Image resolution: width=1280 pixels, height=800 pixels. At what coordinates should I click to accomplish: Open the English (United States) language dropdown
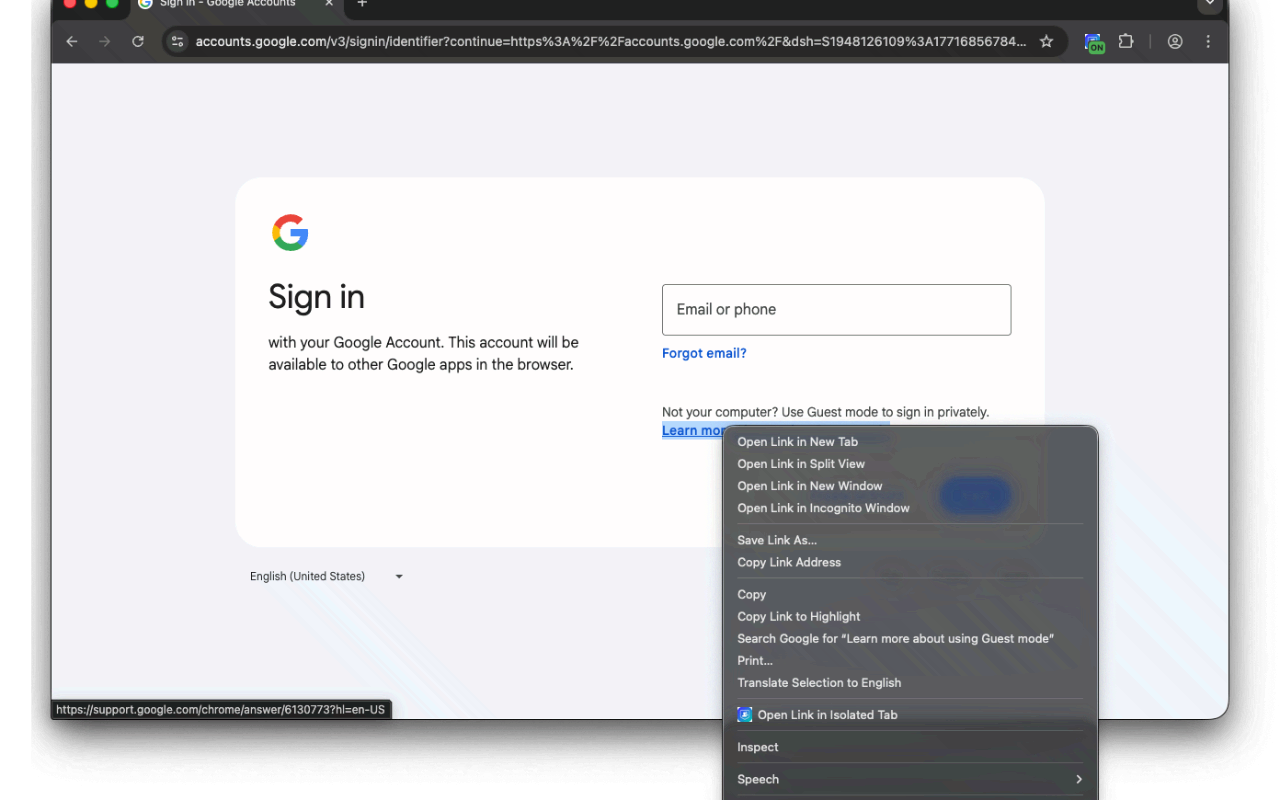click(x=327, y=577)
